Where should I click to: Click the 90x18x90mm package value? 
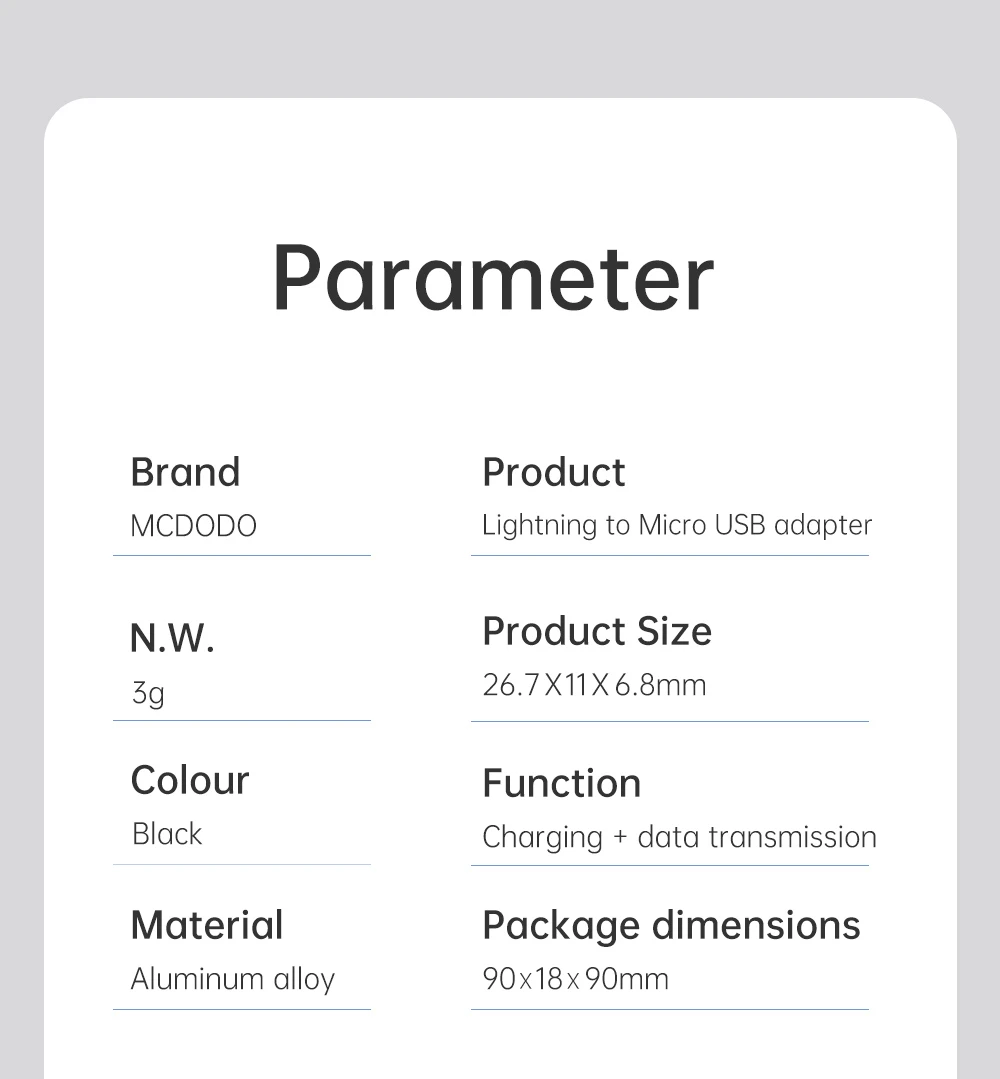click(x=575, y=979)
